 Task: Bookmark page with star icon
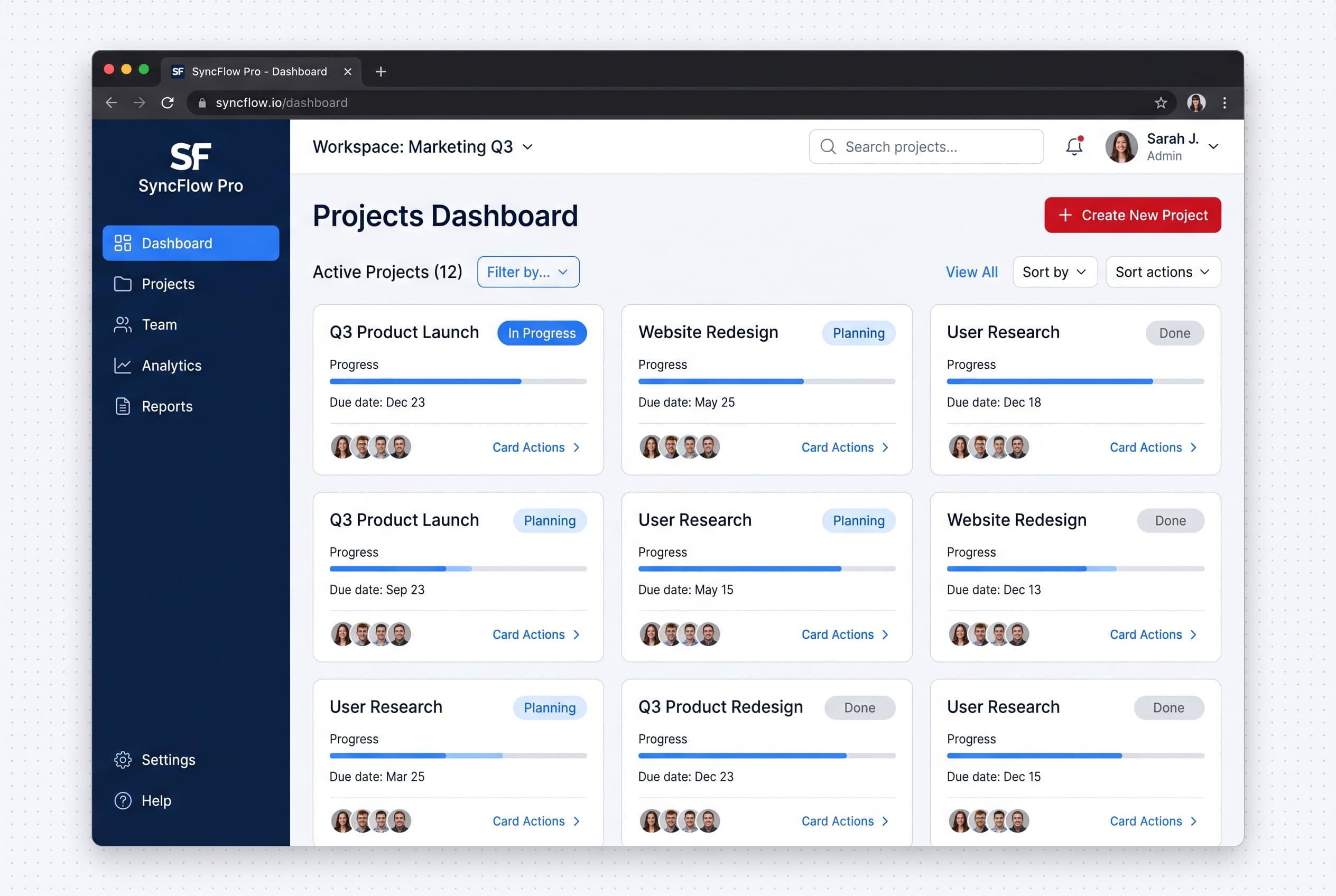click(x=1160, y=103)
